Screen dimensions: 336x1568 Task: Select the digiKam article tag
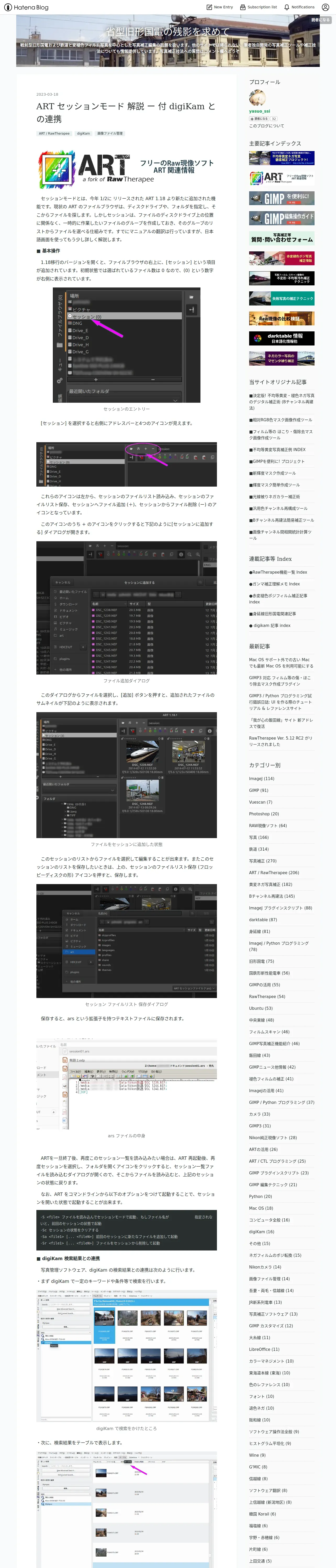coord(83,133)
